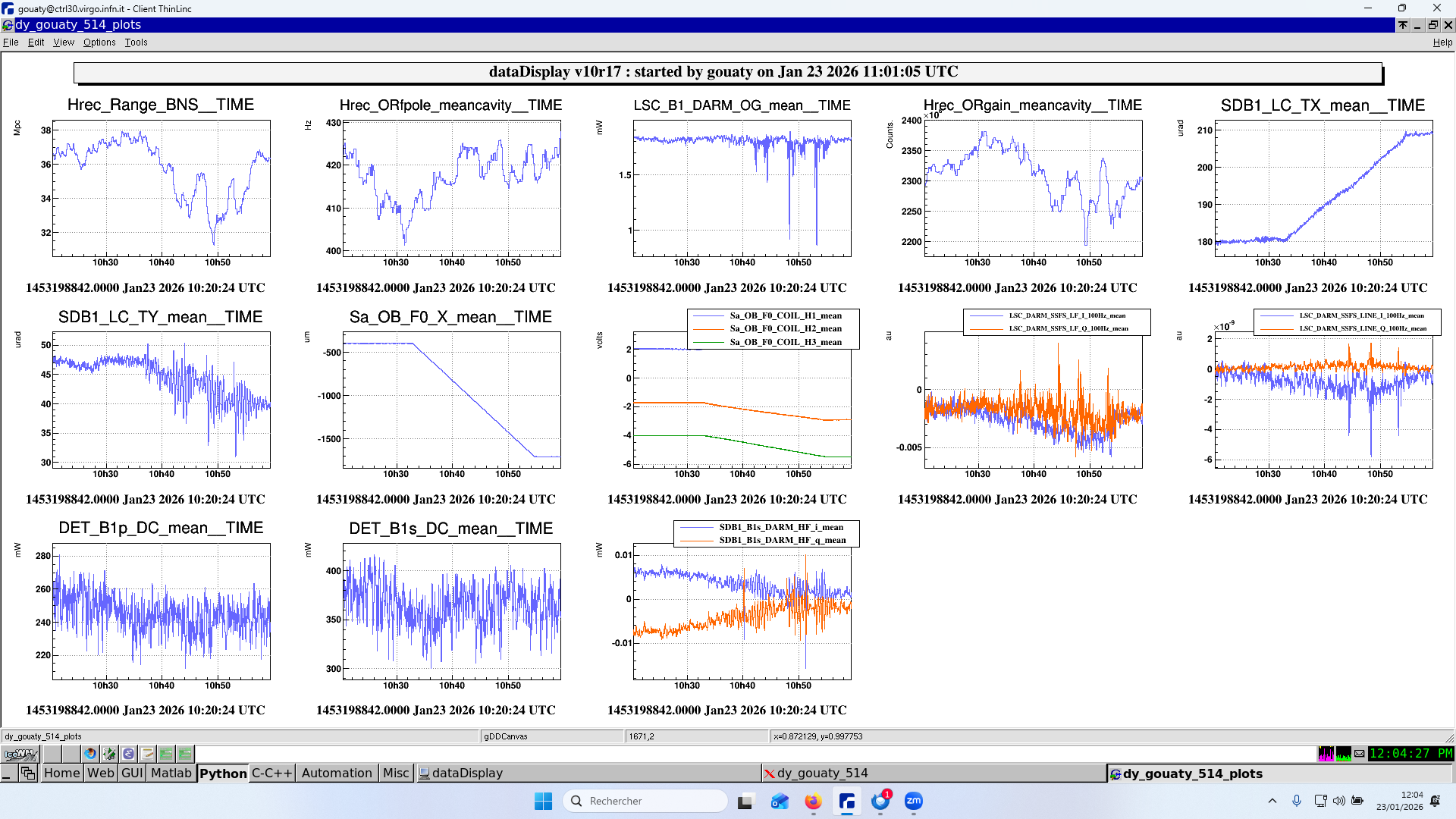Click the magenta CPU monitor graph
This screenshot has width=1456, height=819.
(1326, 754)
